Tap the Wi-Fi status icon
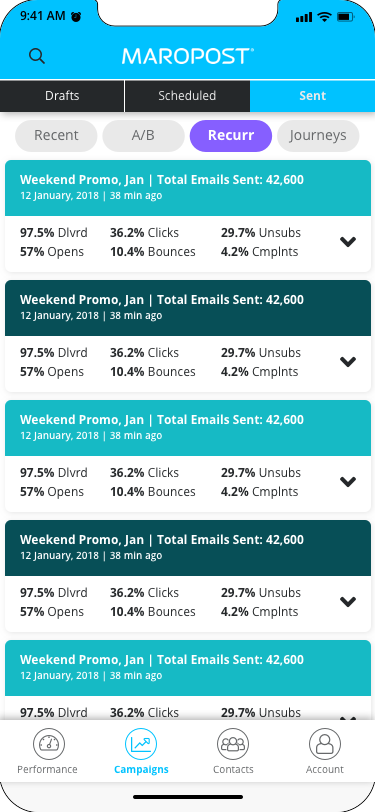 point(325,17)
